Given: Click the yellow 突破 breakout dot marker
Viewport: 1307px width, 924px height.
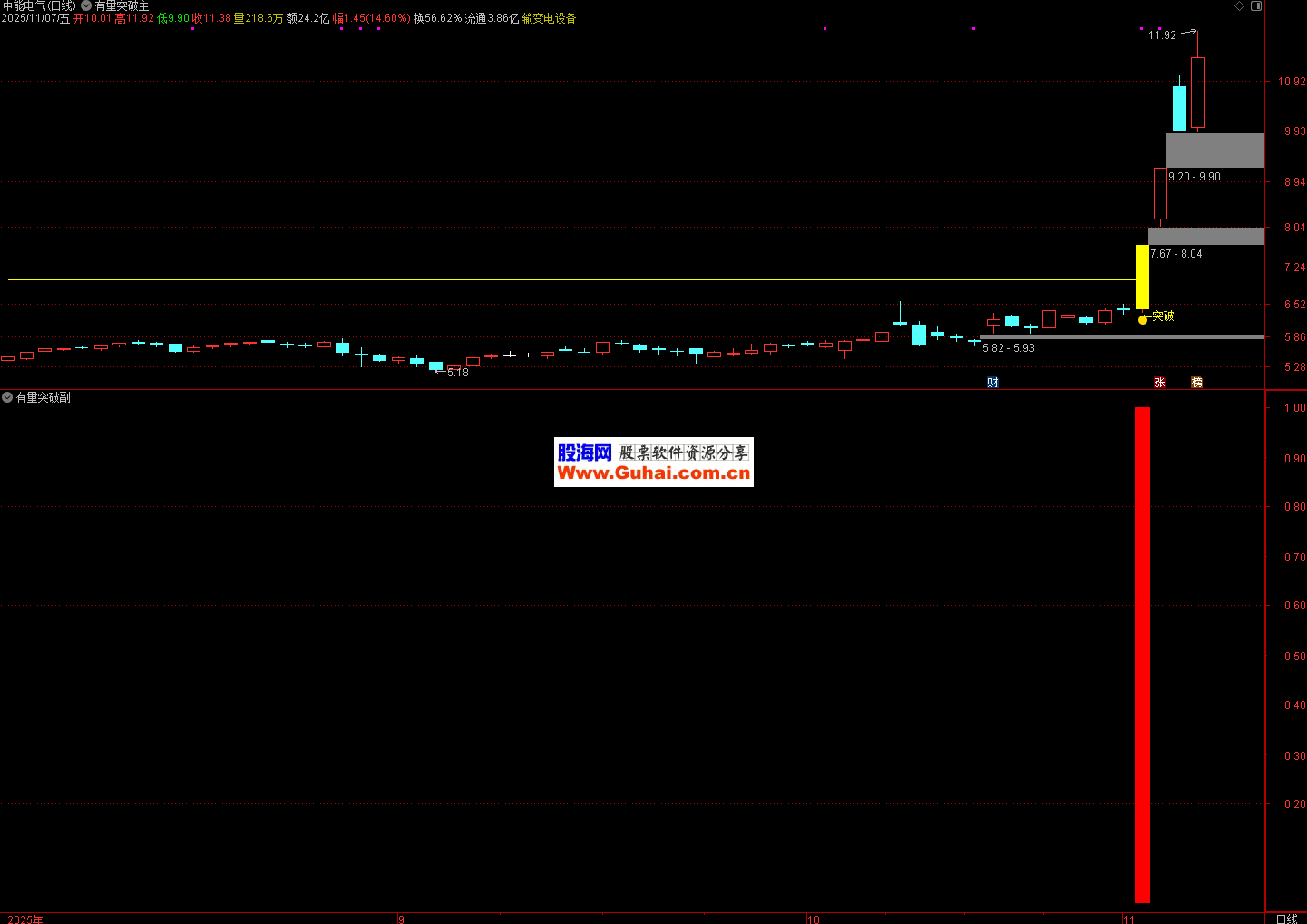Looking at the screenshot, I should [x=1143, y=319].
